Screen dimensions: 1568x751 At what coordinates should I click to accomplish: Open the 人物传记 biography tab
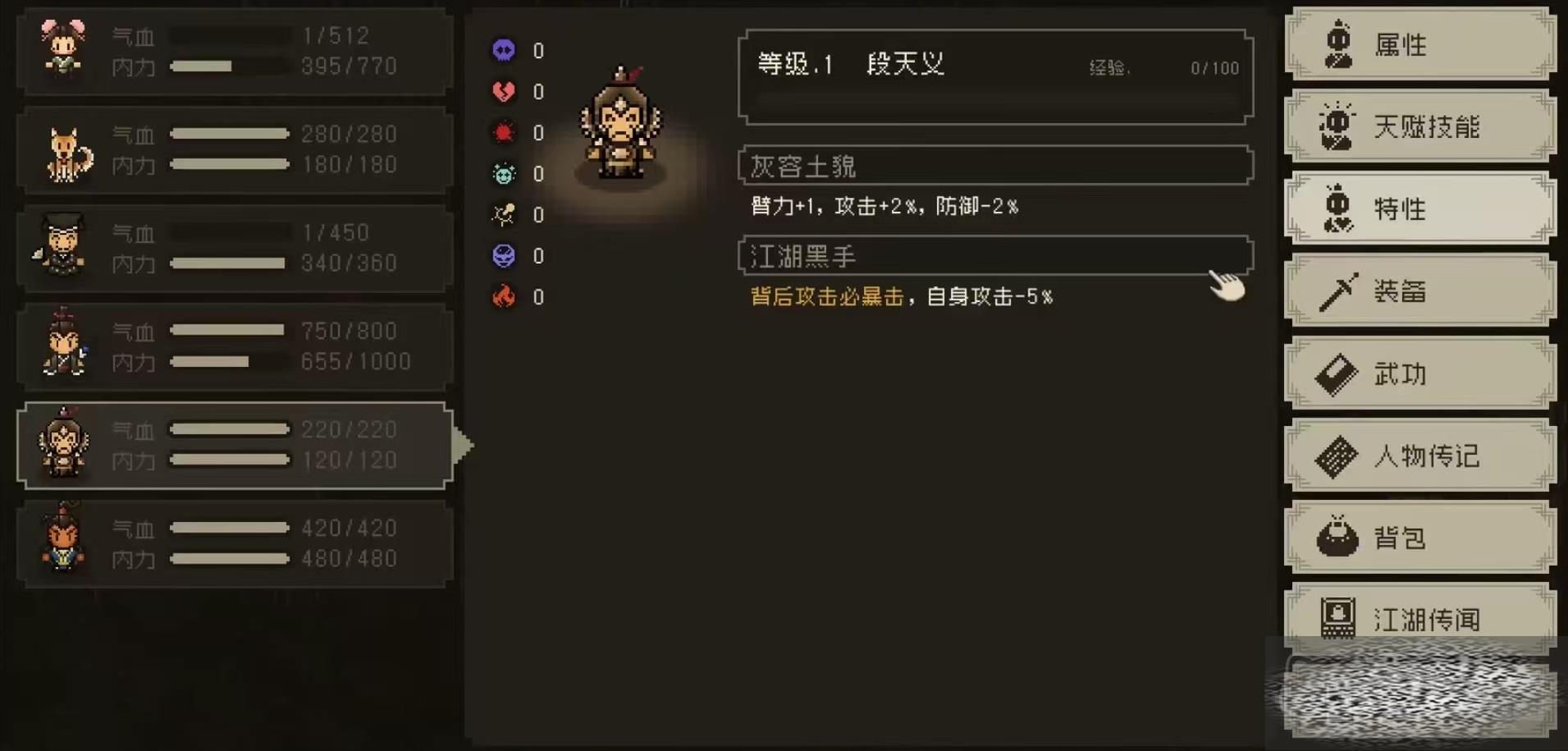point(1419,456)
